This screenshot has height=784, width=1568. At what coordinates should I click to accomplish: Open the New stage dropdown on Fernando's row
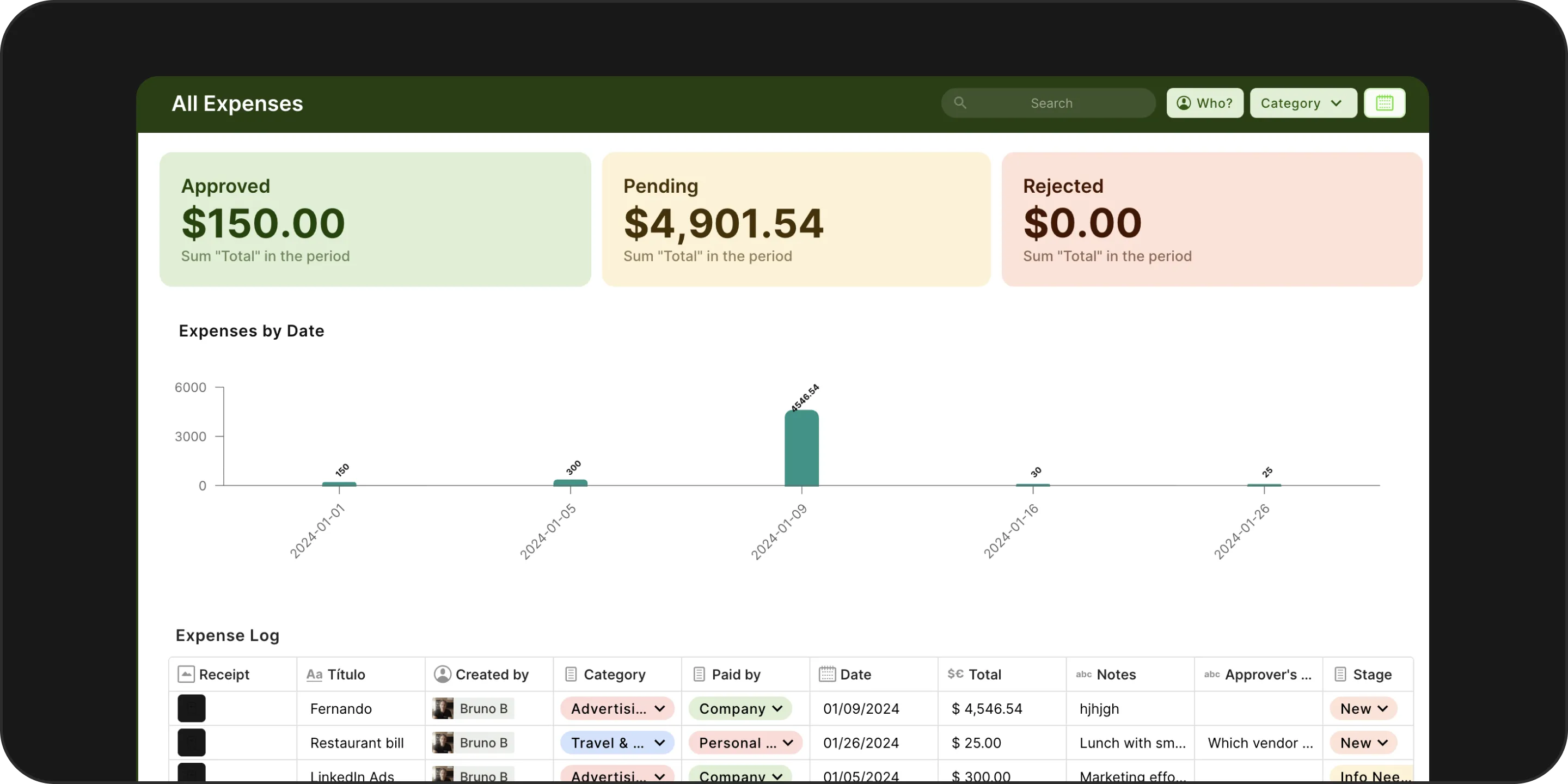click(1363, 708)
